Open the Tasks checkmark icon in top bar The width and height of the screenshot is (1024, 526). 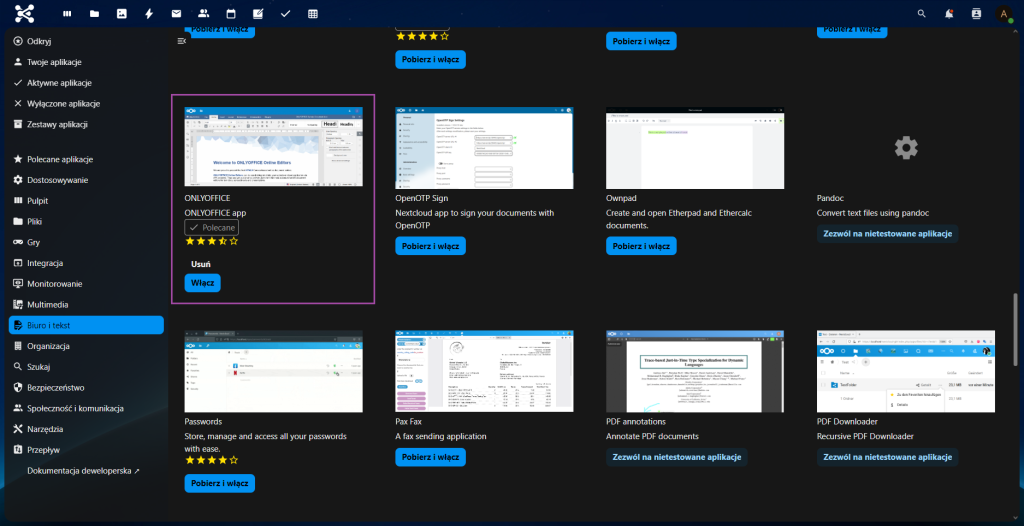point(285,14)
